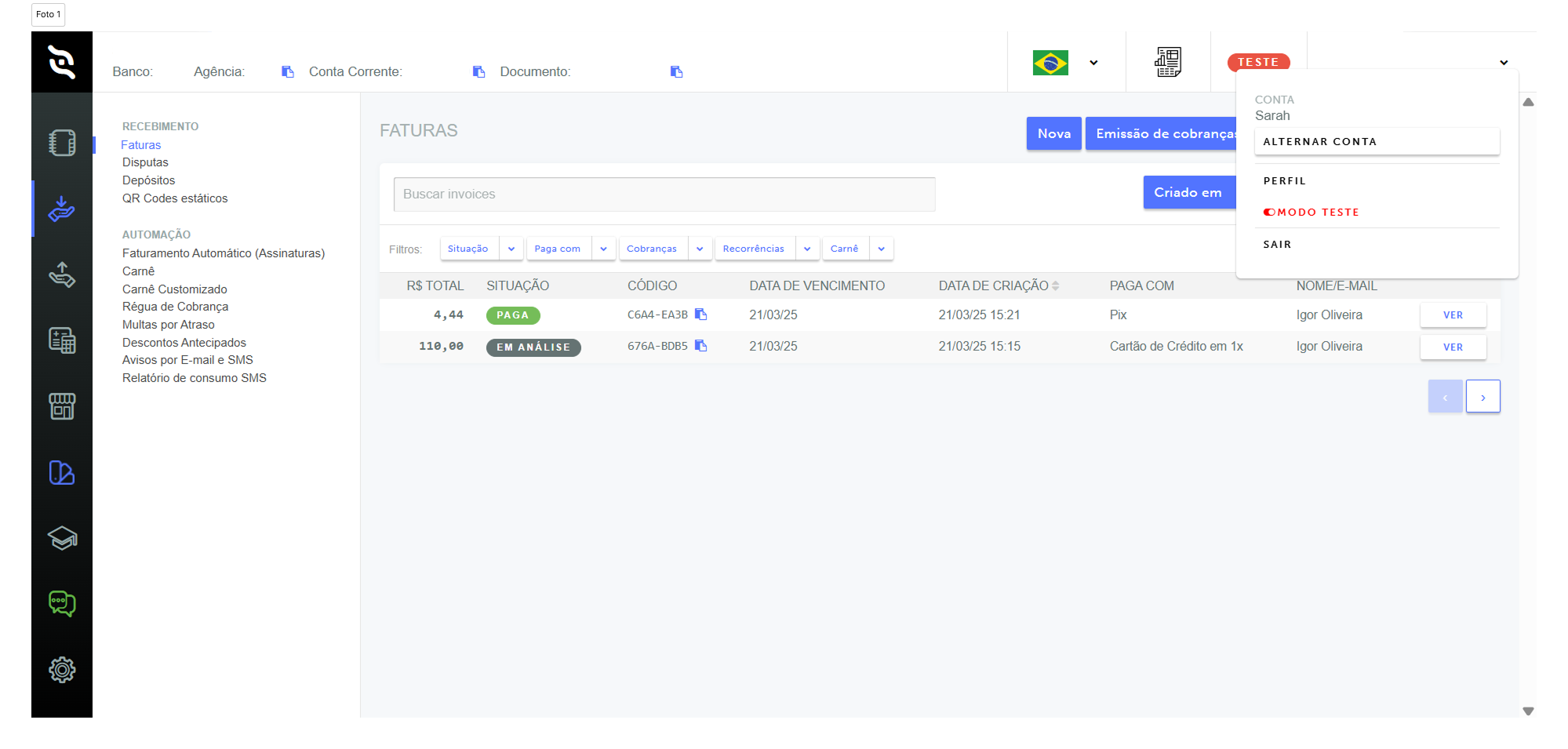Choose Alternar Conta in account menu
The width and height of the screenshot is (1568, 749).
pos(1377,142)
